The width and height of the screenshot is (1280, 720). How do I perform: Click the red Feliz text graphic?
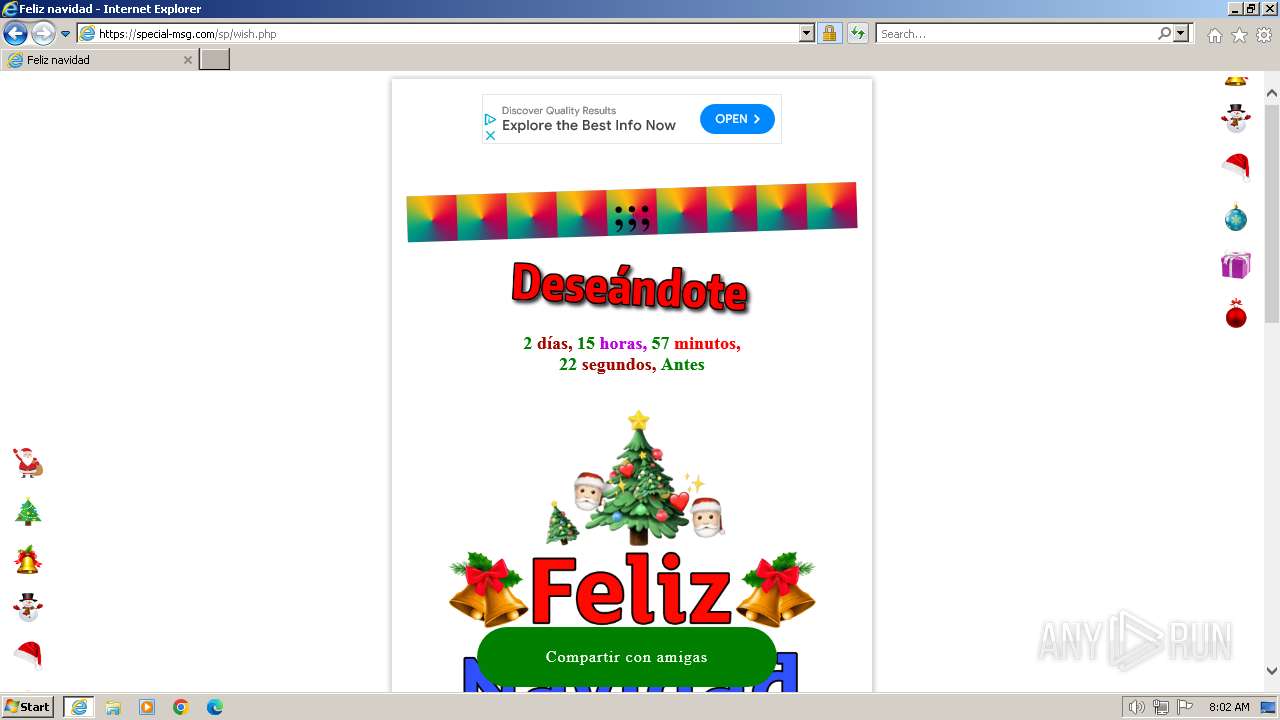631,590
